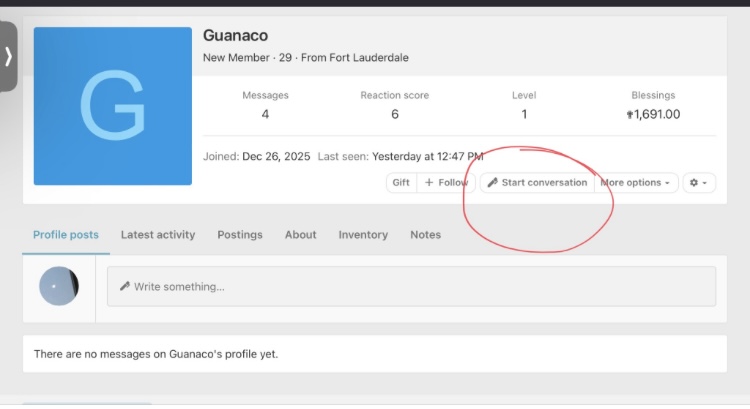Click the Level value 1
This screenshot has width=750, height=409.
pos(523,114)
